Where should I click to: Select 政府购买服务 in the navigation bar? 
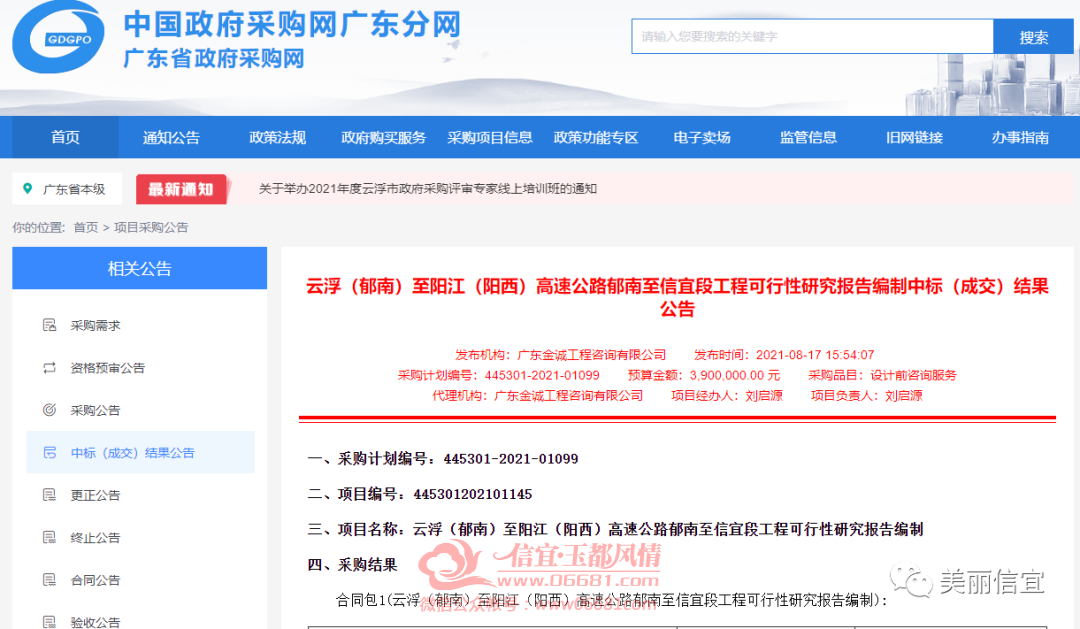pos(384,137)
